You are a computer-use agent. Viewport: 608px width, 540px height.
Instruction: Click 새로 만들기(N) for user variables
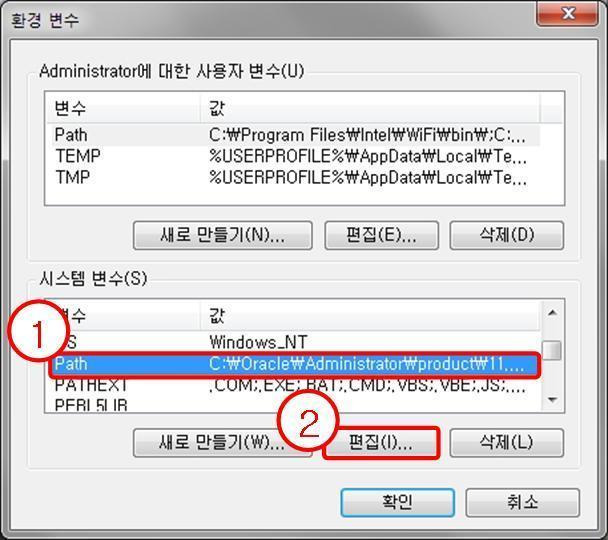[x=223, y=235]
